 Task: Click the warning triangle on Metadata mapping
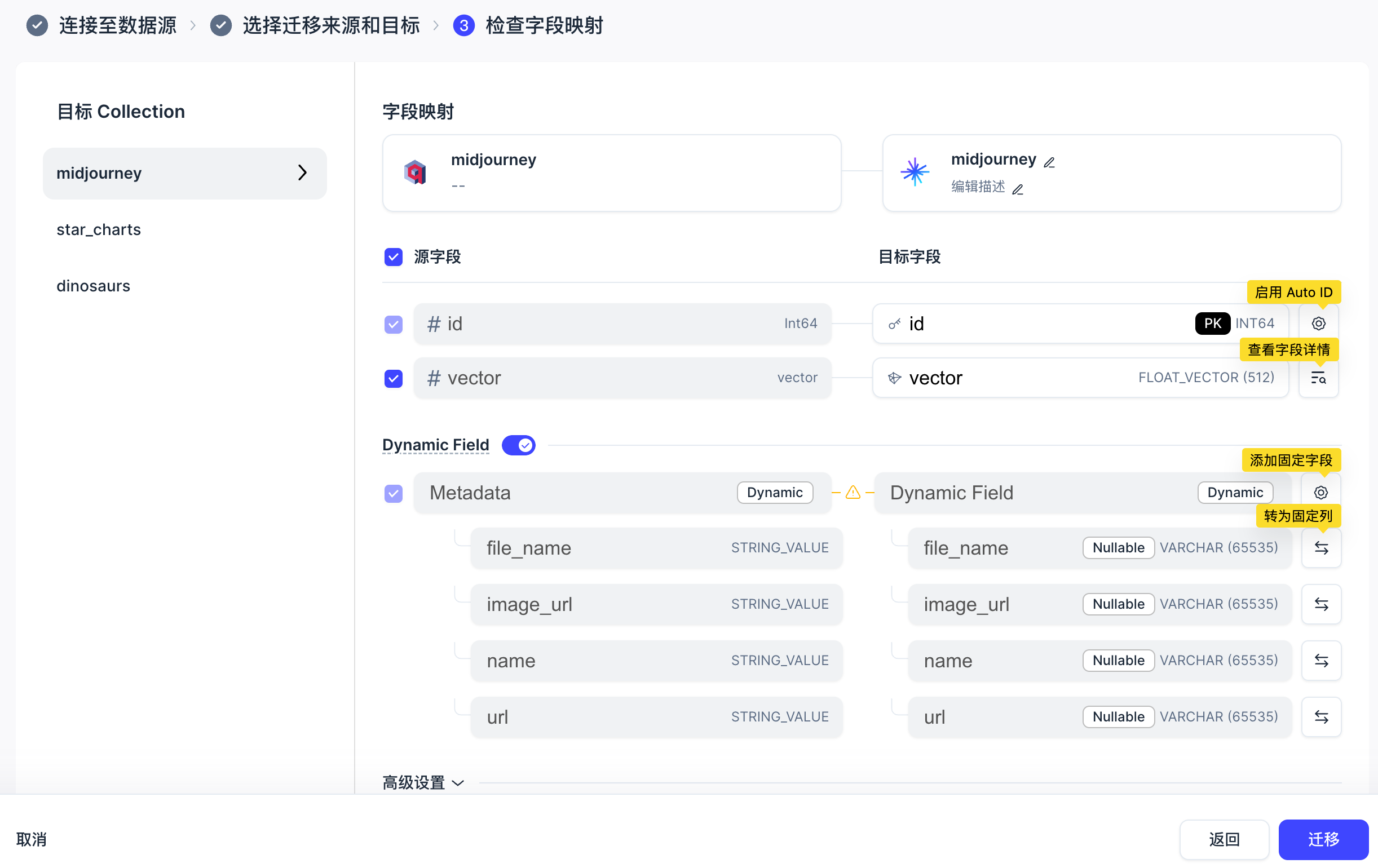[853, 492]
